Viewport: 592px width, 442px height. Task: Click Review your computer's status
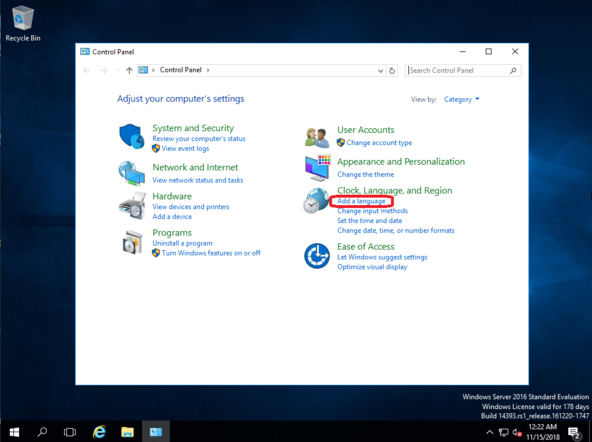pos(199,139)
